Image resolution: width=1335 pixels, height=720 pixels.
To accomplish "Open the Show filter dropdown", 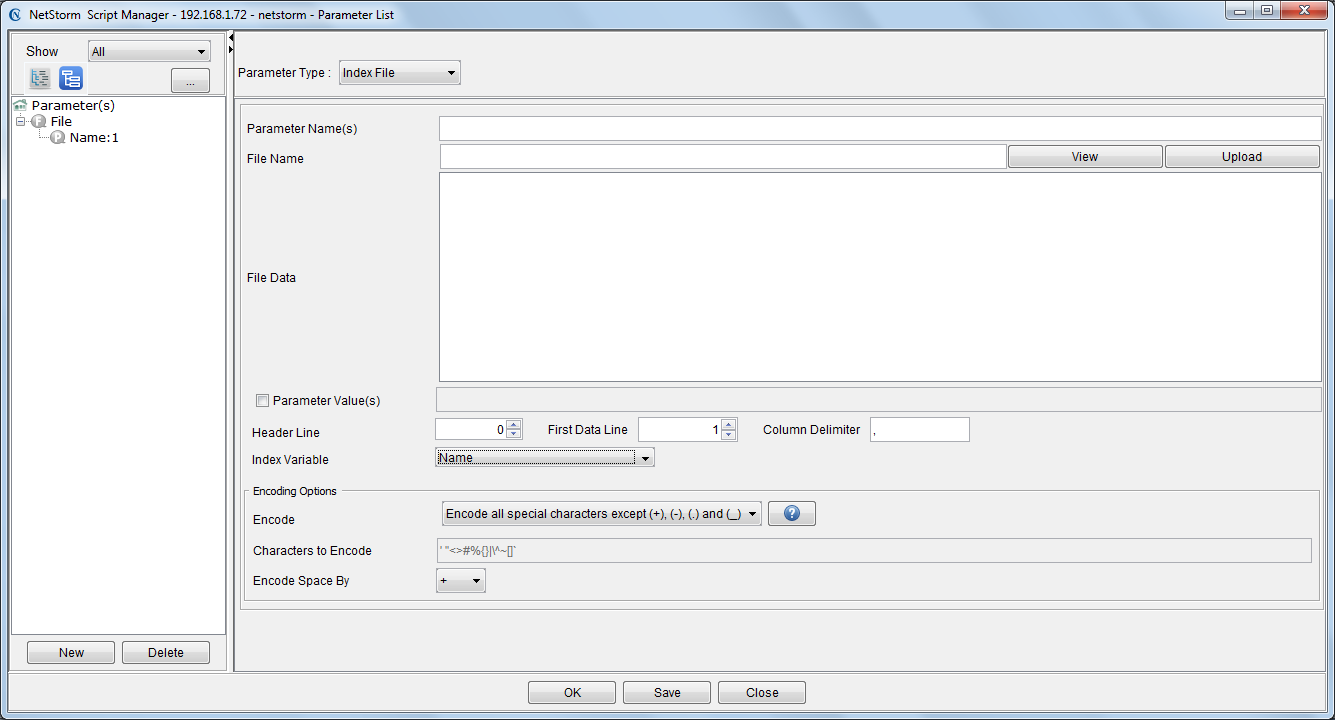I will [x=149, y=51].
